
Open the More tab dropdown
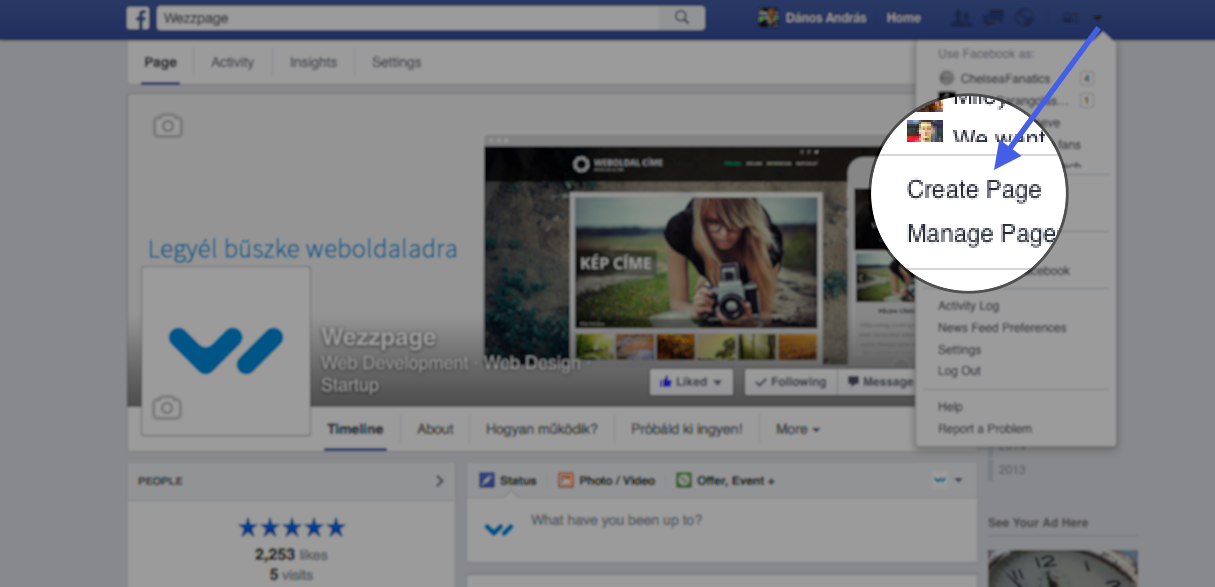click(798, 429)
